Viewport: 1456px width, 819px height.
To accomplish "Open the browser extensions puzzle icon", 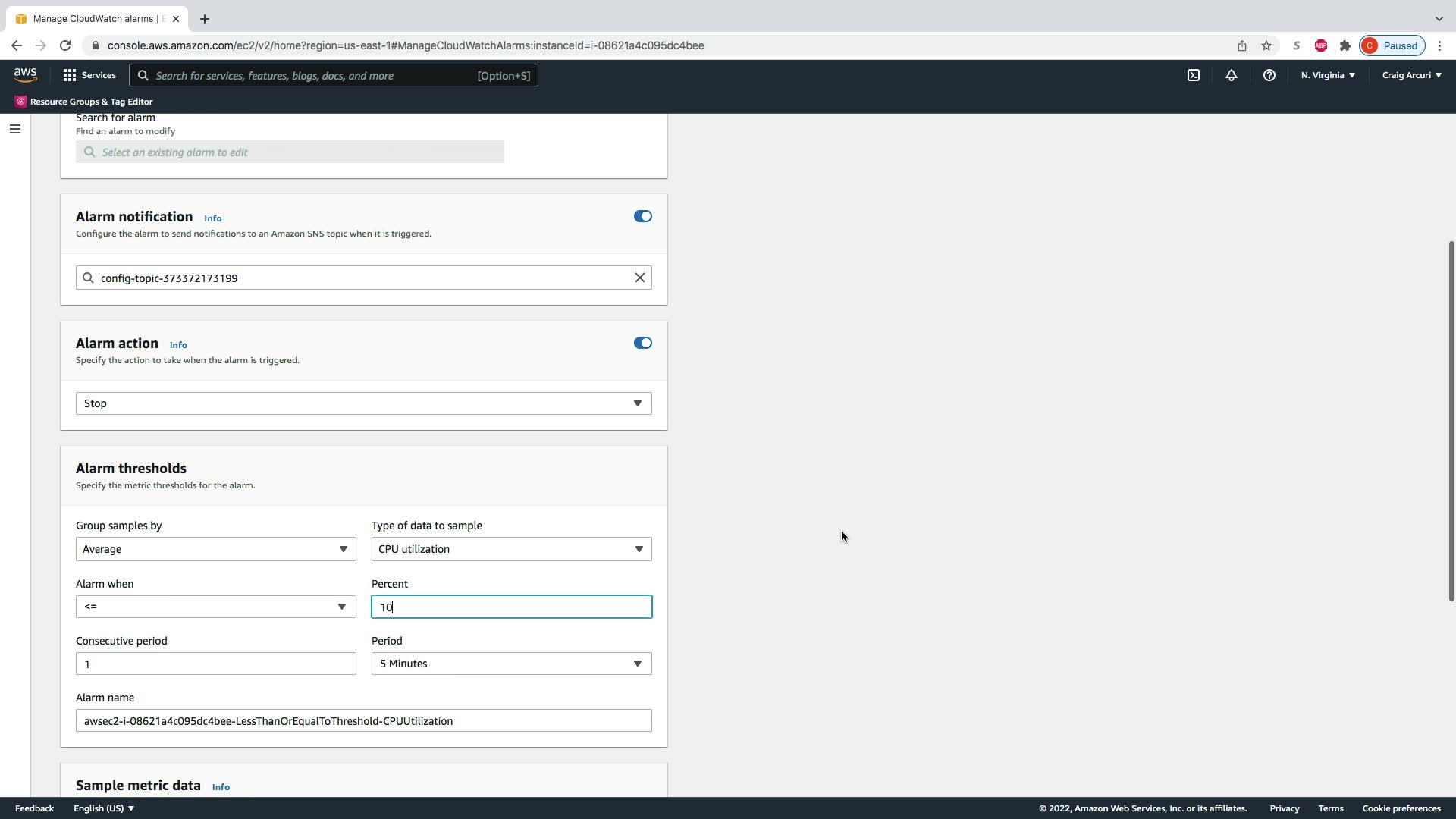I will click(x=1345, y=45).
